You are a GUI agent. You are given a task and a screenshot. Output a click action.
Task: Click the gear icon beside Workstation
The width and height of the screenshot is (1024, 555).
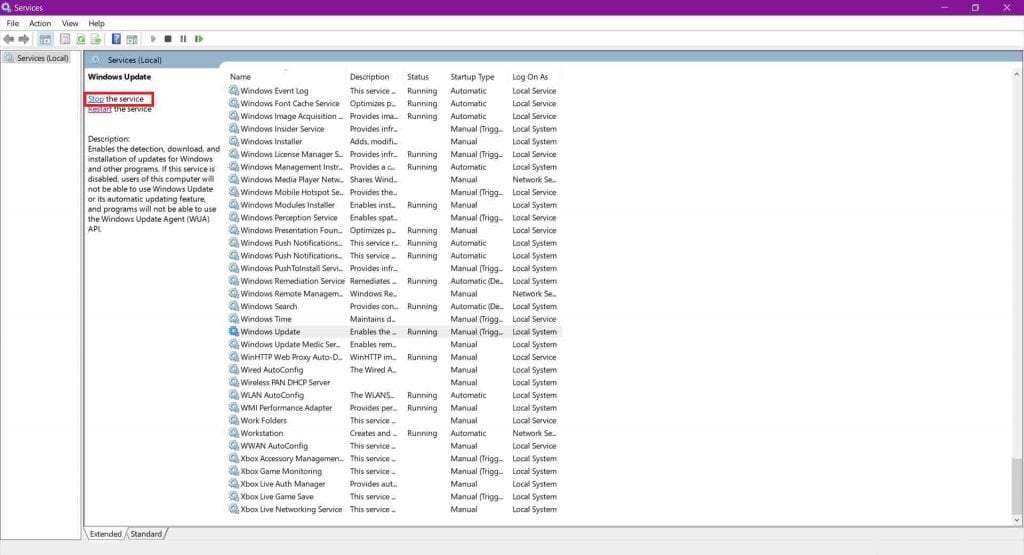point(234,434)
